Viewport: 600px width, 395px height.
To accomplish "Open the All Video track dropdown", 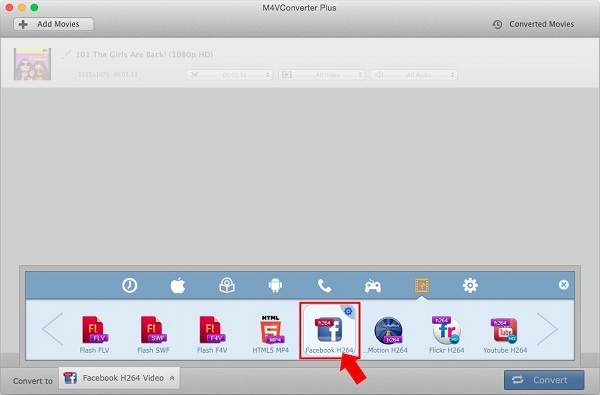I will pyautogui.click(x=321, y=75).
